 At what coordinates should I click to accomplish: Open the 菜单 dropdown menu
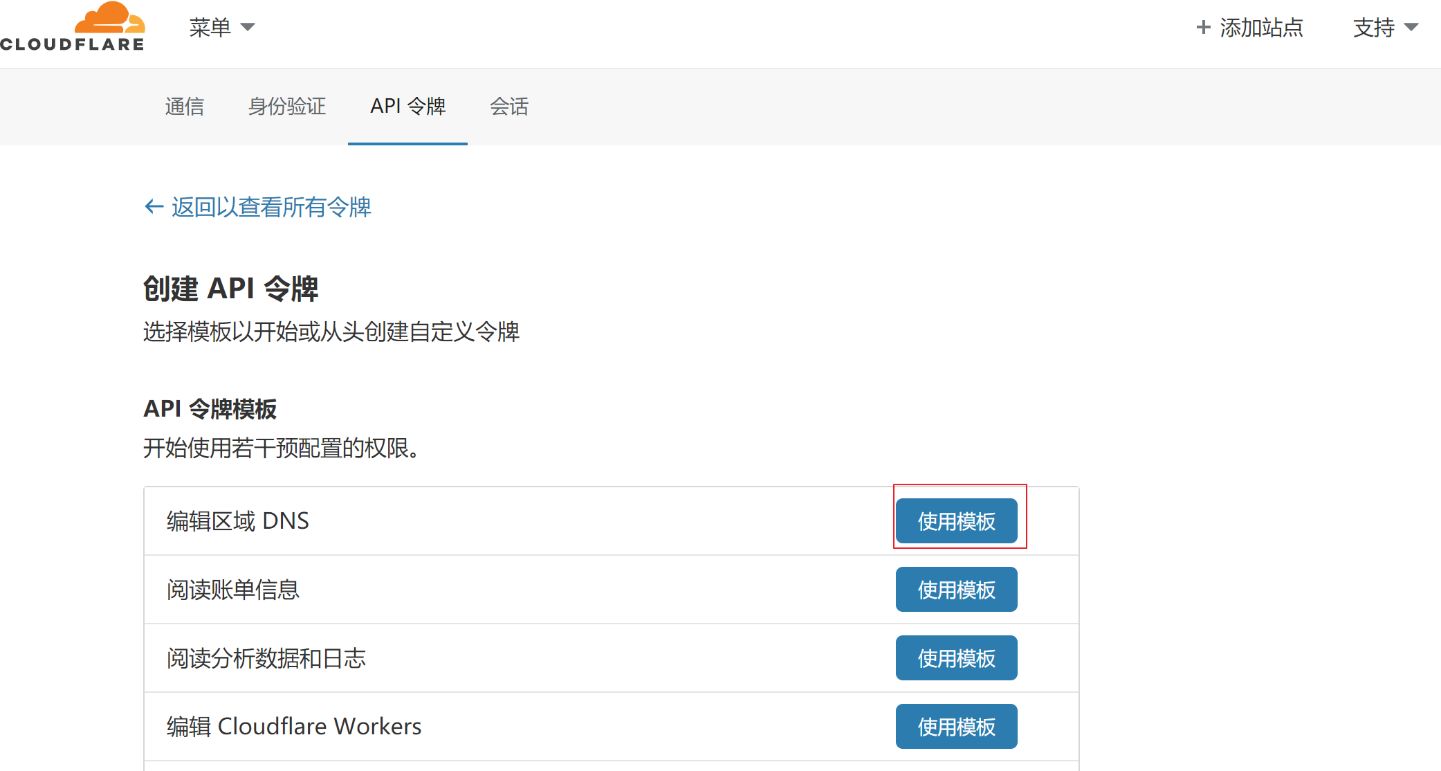pos(222,27)
